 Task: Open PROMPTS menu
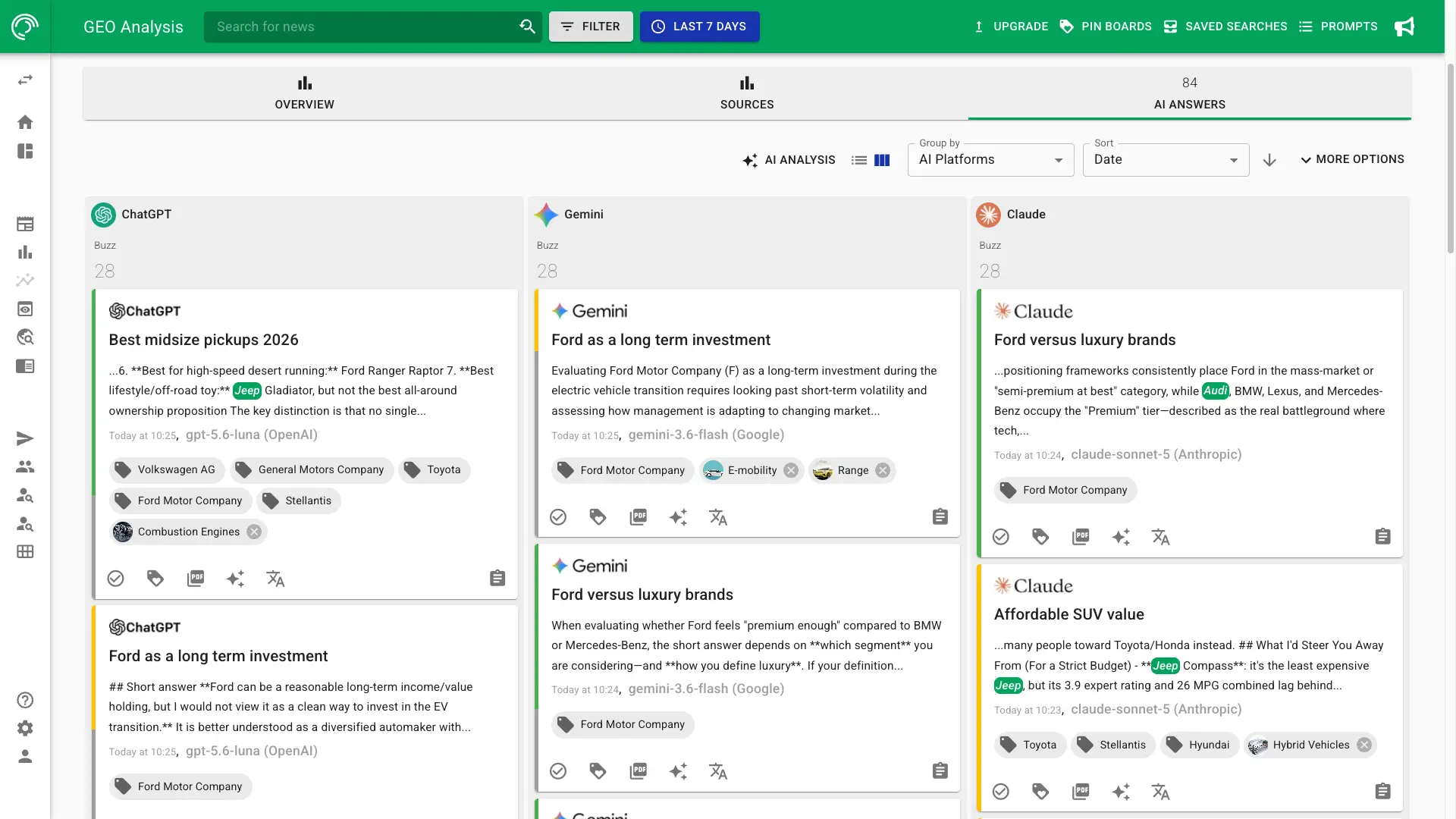1338,27
